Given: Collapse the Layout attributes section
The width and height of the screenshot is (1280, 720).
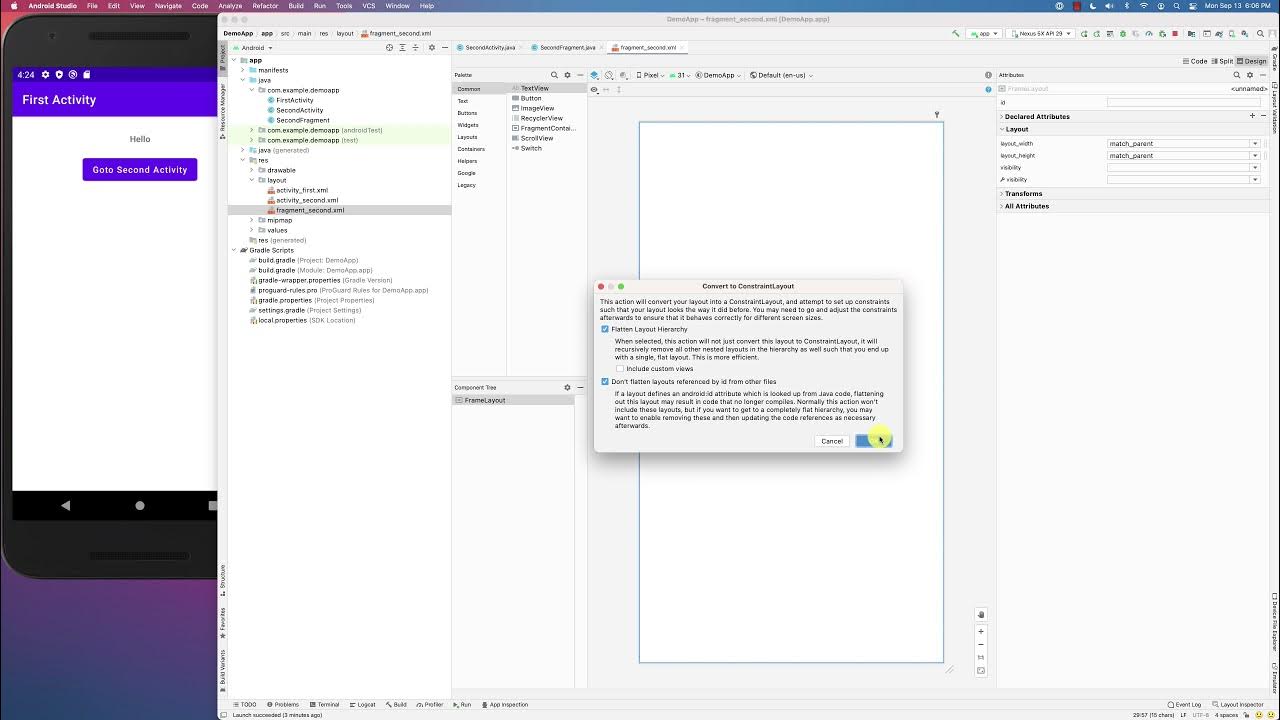Looking at the screenshot, I should [1002, 129].
